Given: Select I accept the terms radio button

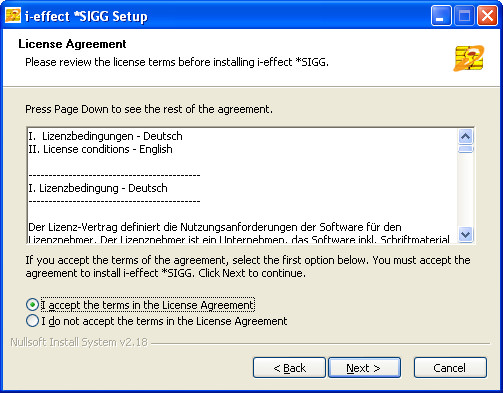Looking at the screenshot, I should tap(32, 305).
